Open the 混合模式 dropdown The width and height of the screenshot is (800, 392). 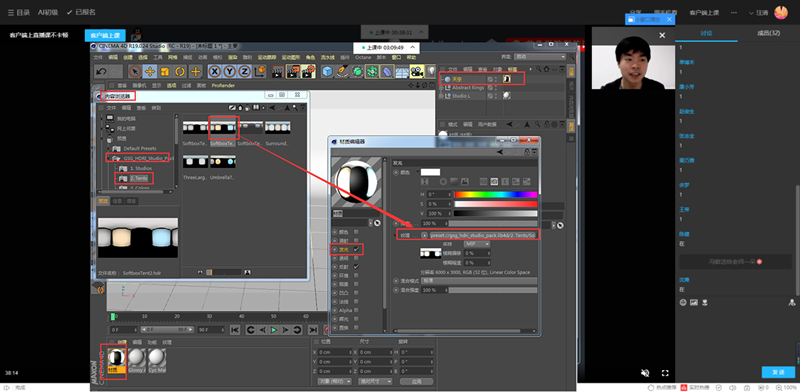click(x=479, y=281)
